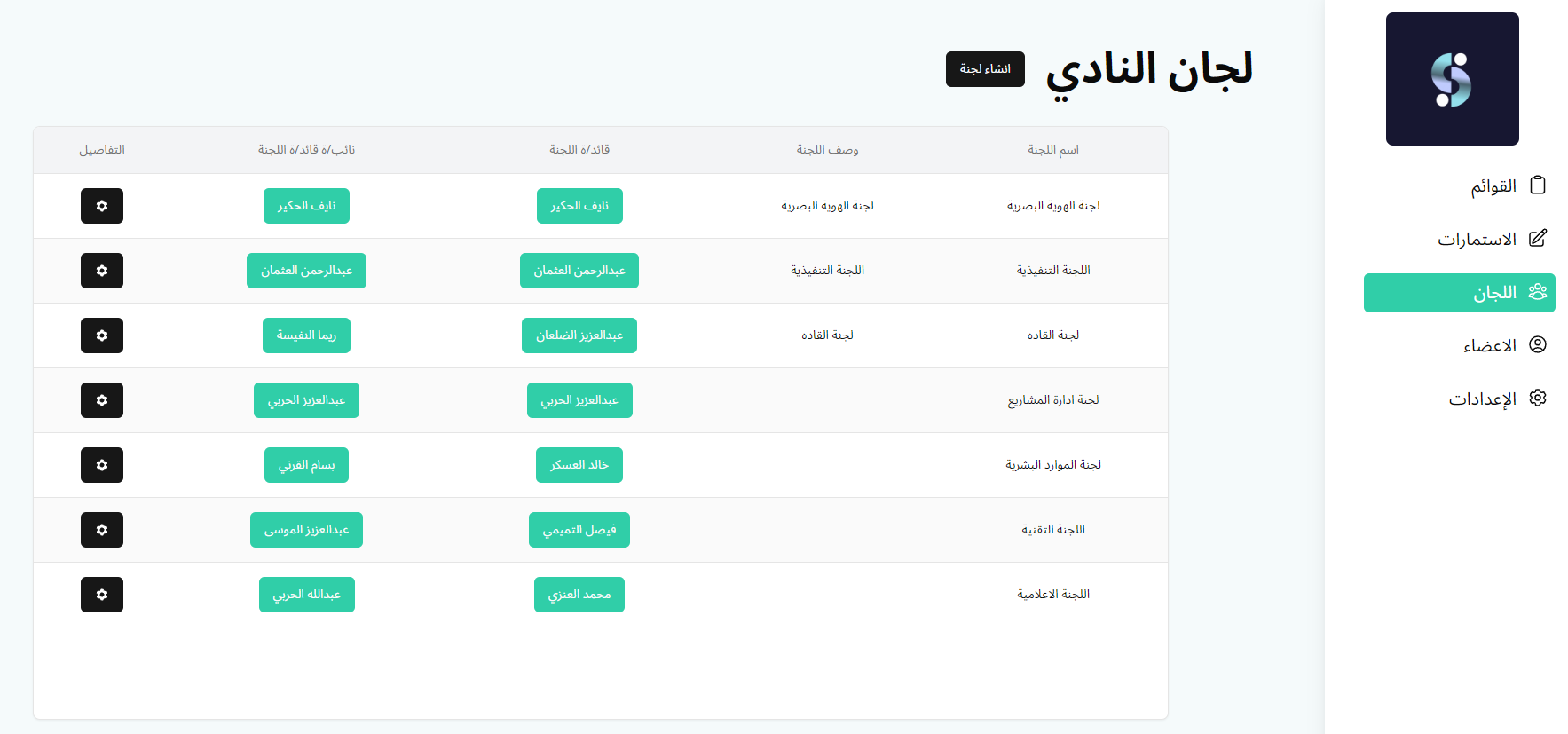This screenshot has height=734, width=1568.
Task: Click deputy عبدالرحمن العثمان badge
Action: tap(306, 271)
